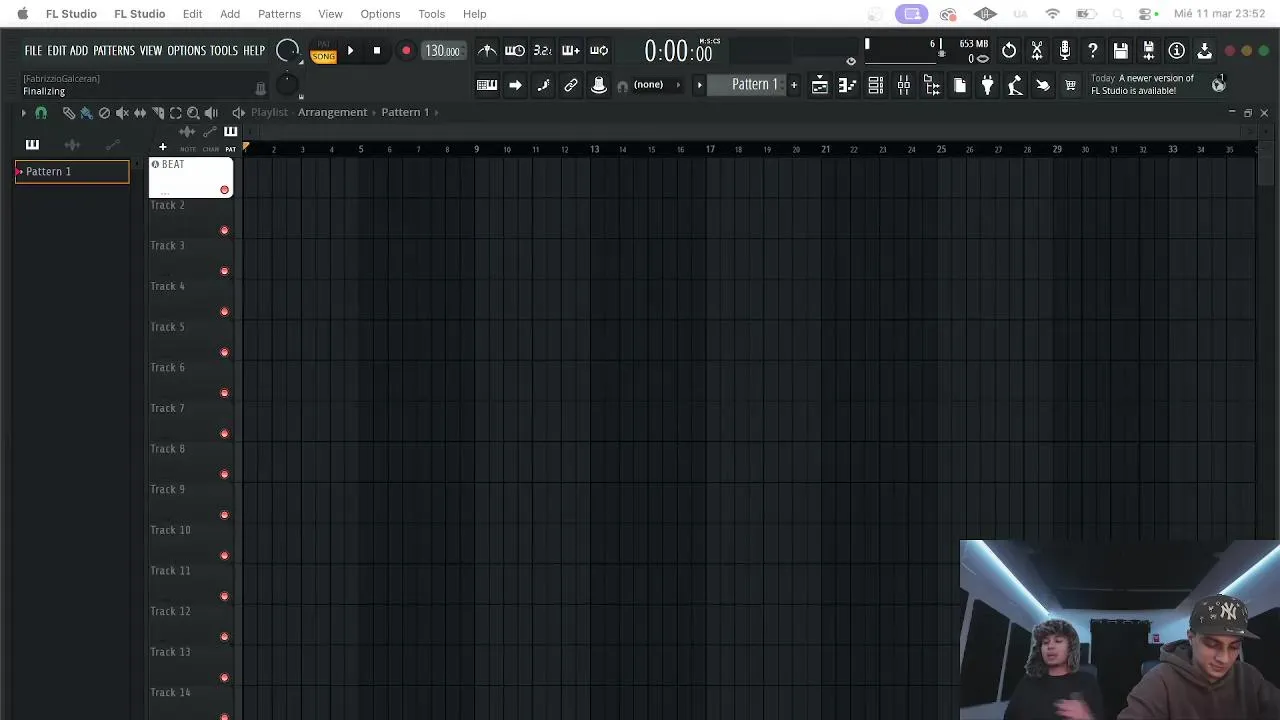Select the playlist slip tool
Screen dimensions: 1280x720
tap(140, 113)
